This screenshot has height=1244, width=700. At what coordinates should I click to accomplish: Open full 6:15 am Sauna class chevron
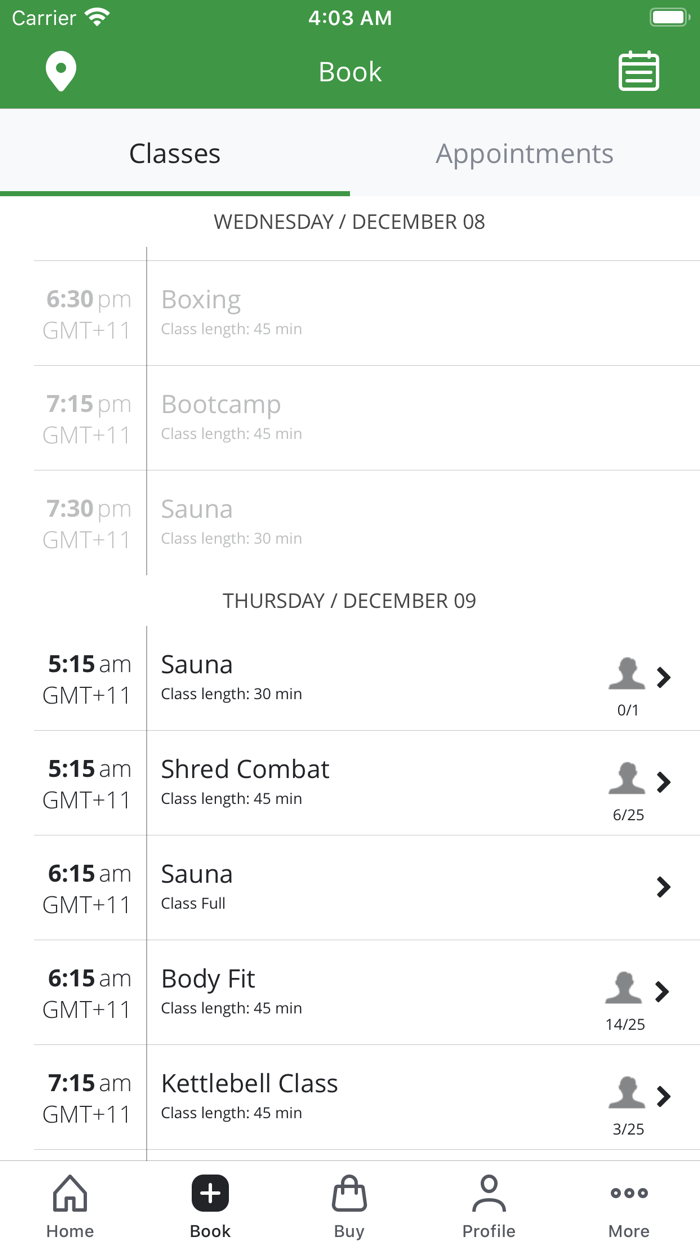[x=663, y=887]
